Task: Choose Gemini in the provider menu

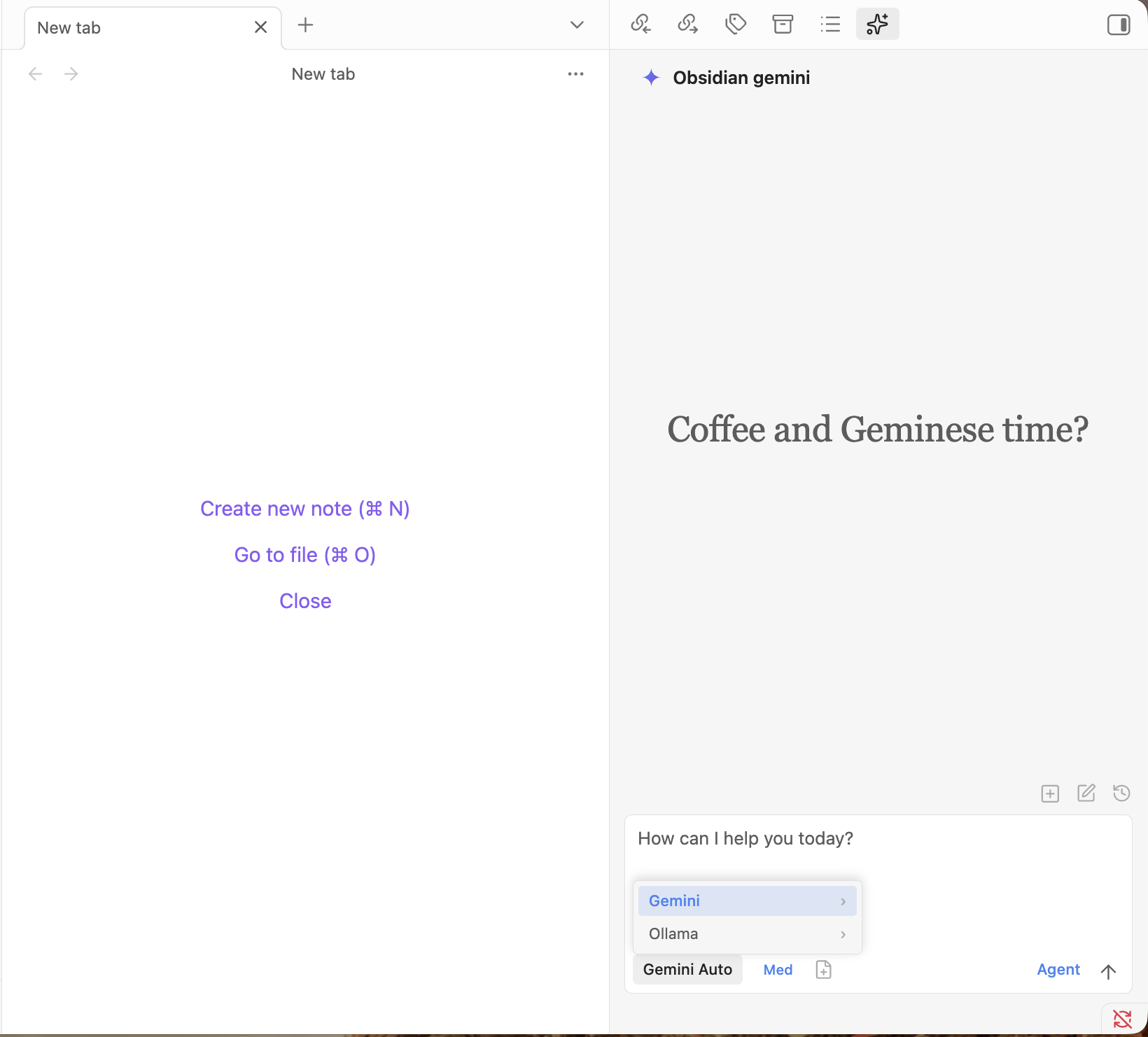Action: pos(747,901)
